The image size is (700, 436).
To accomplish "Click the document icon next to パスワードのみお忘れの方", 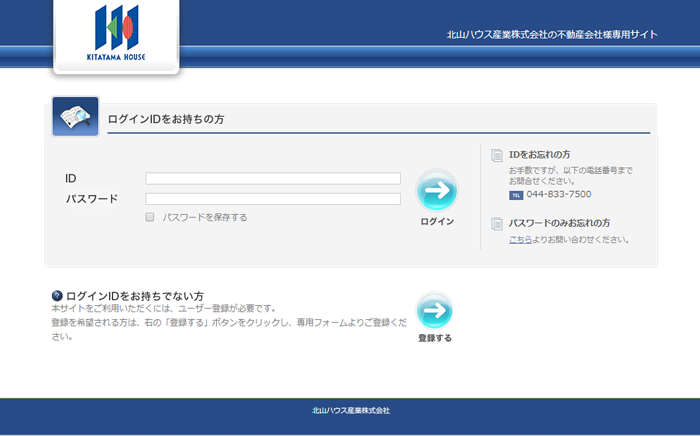I will point(497,224).
